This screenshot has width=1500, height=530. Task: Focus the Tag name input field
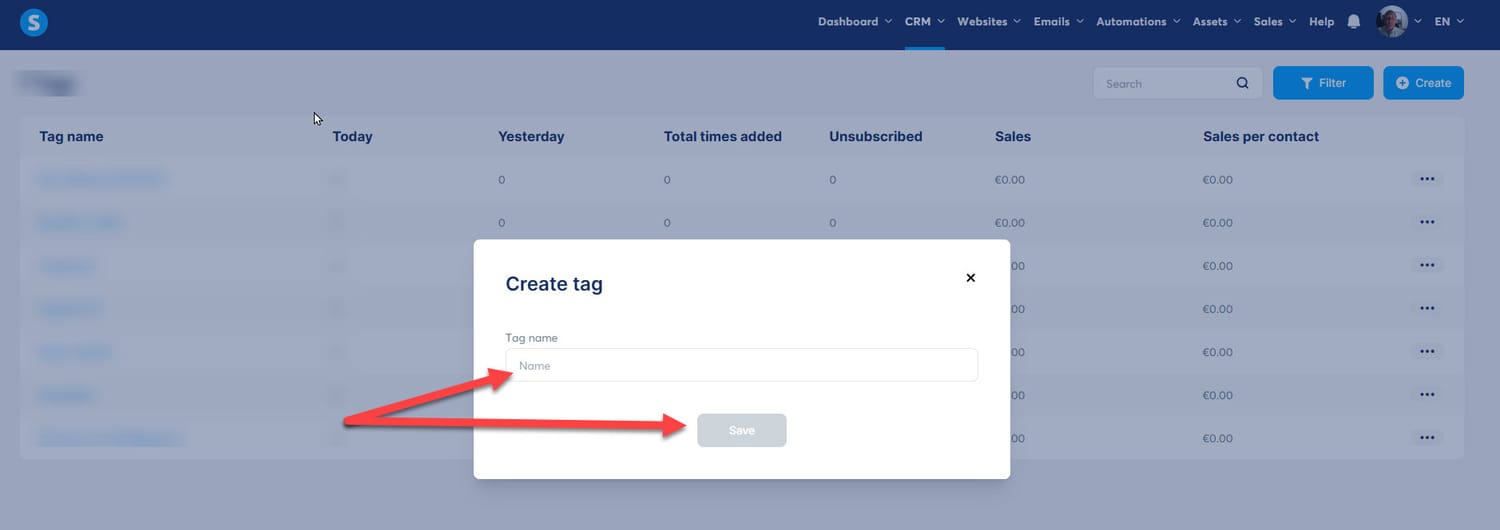click(742, 365)
